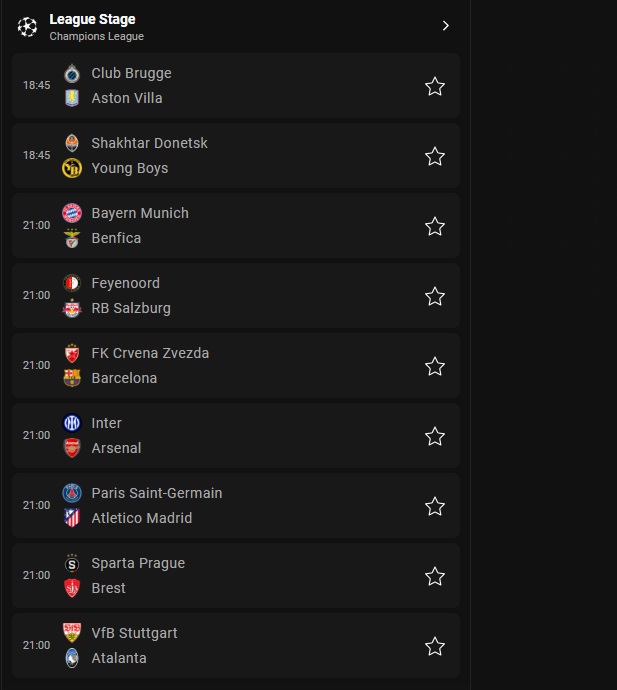Open the Sparta Prague vs Brest match row
The width and height of the screenshot is (617, 690).
coord(236,576)
